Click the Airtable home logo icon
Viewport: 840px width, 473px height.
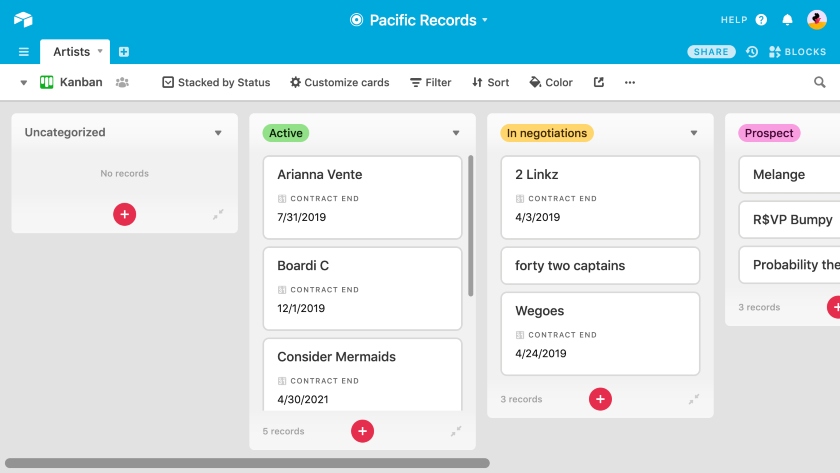pyautogui.click(x=23, y=20)
